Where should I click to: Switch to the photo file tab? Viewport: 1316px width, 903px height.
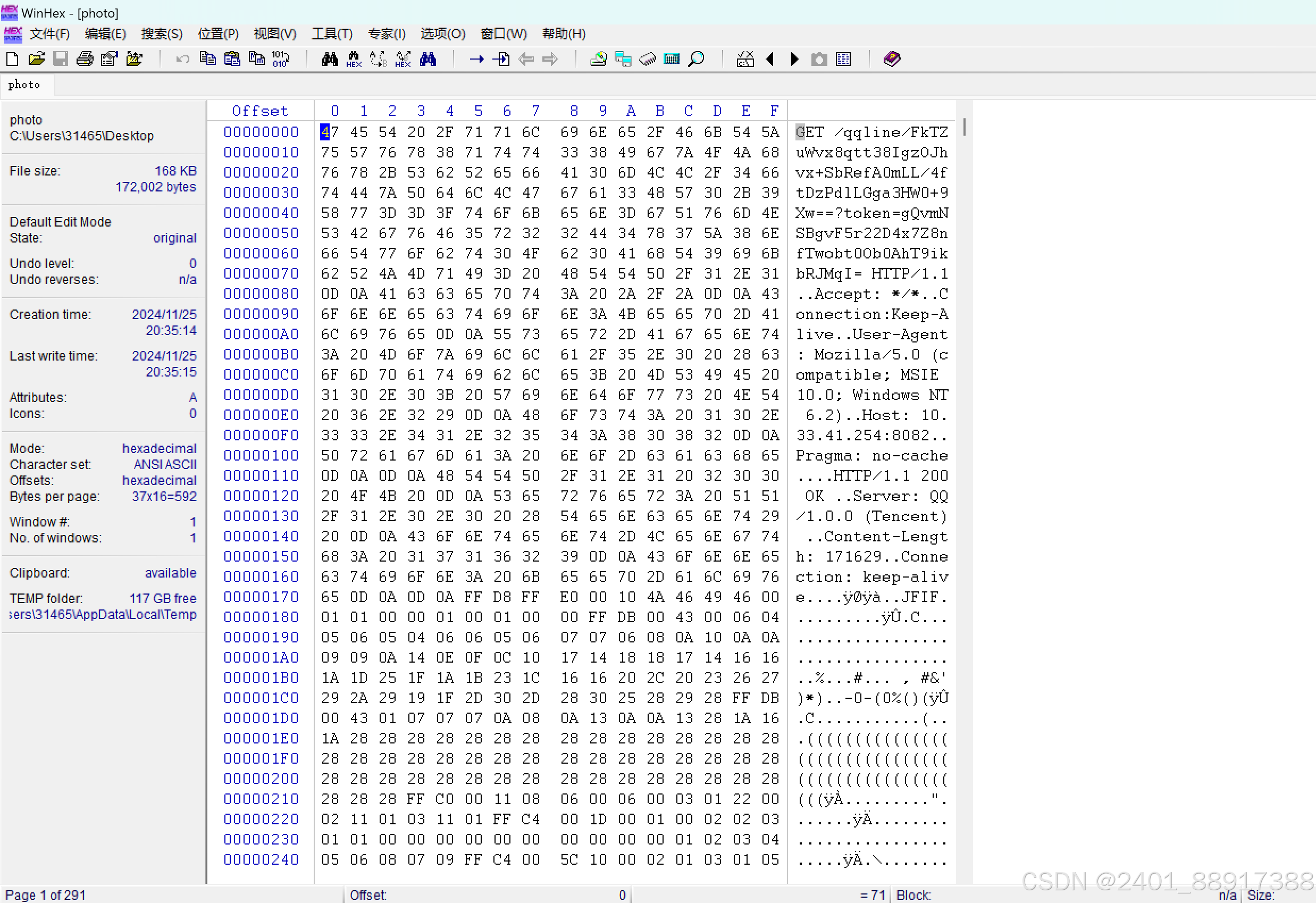tap(24, 85)
